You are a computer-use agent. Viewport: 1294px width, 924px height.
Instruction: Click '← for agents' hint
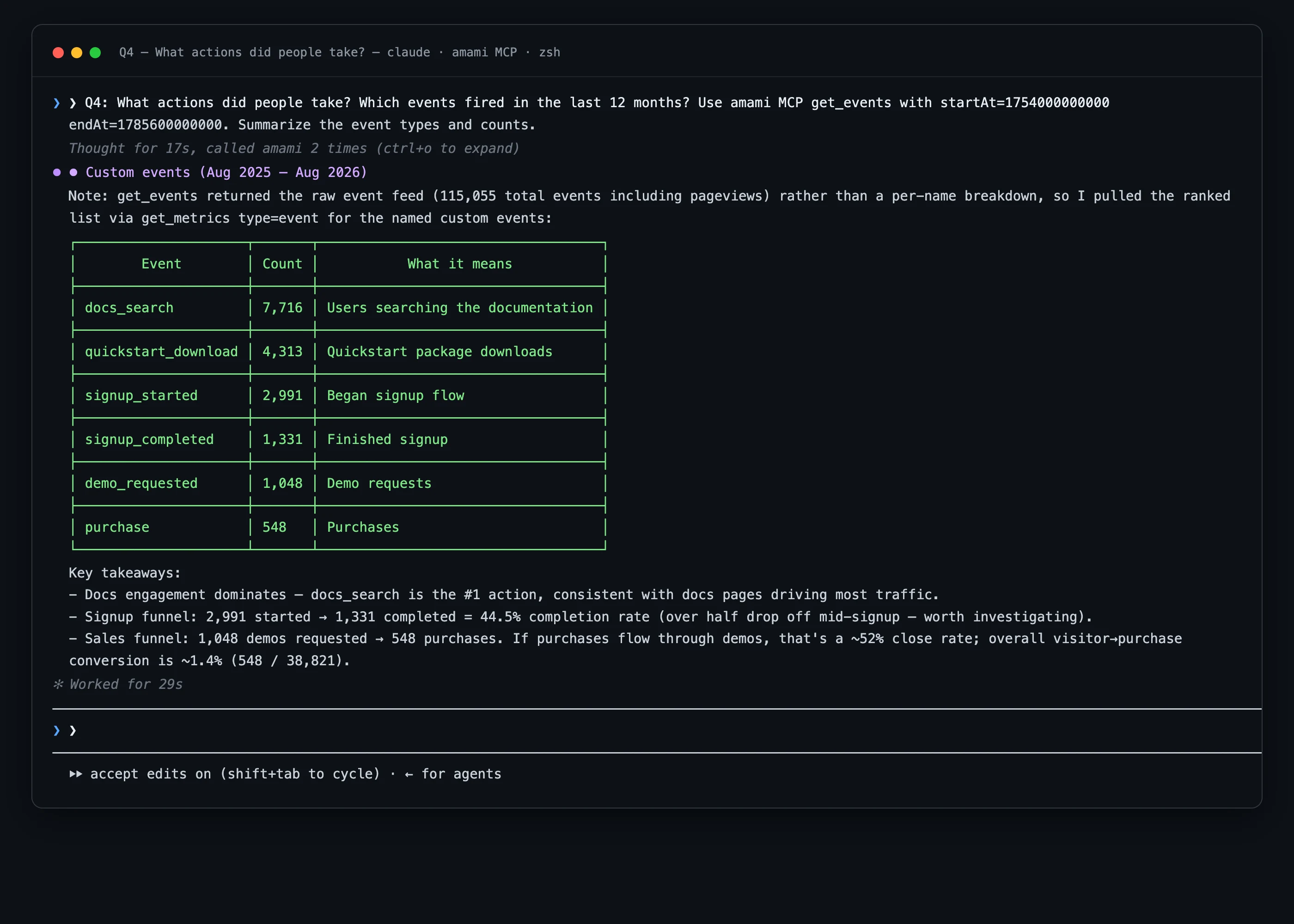click(453, 774)
